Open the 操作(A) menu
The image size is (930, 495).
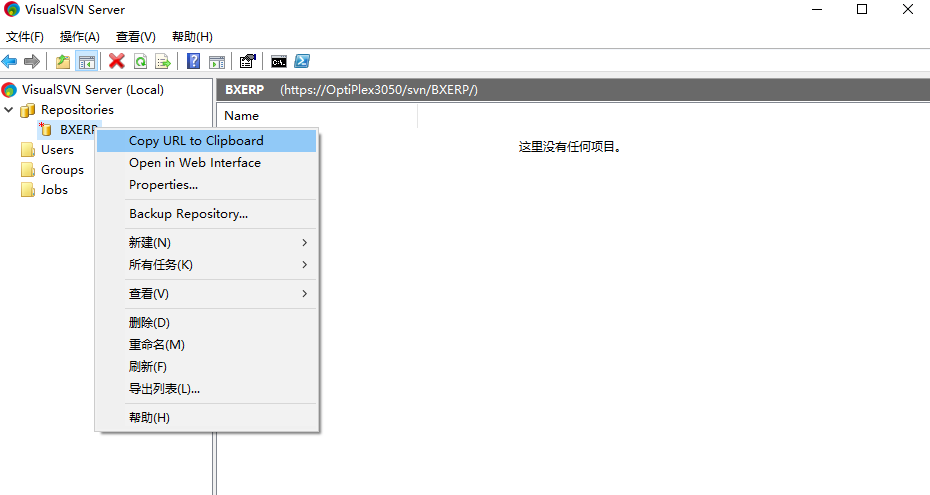(x=79, y=37)
